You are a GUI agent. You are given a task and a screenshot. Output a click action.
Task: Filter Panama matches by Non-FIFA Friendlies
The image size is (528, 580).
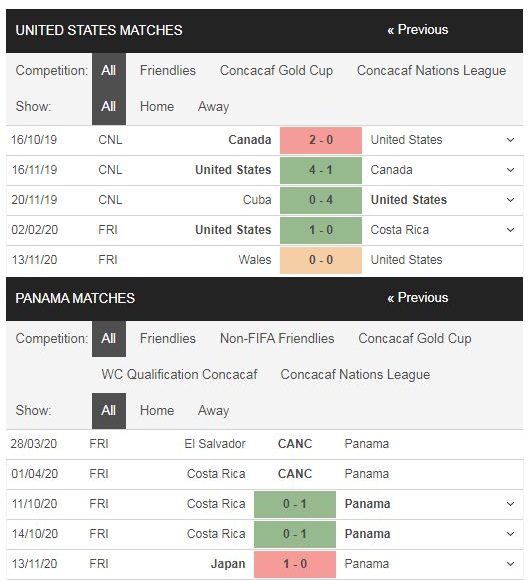277,338
